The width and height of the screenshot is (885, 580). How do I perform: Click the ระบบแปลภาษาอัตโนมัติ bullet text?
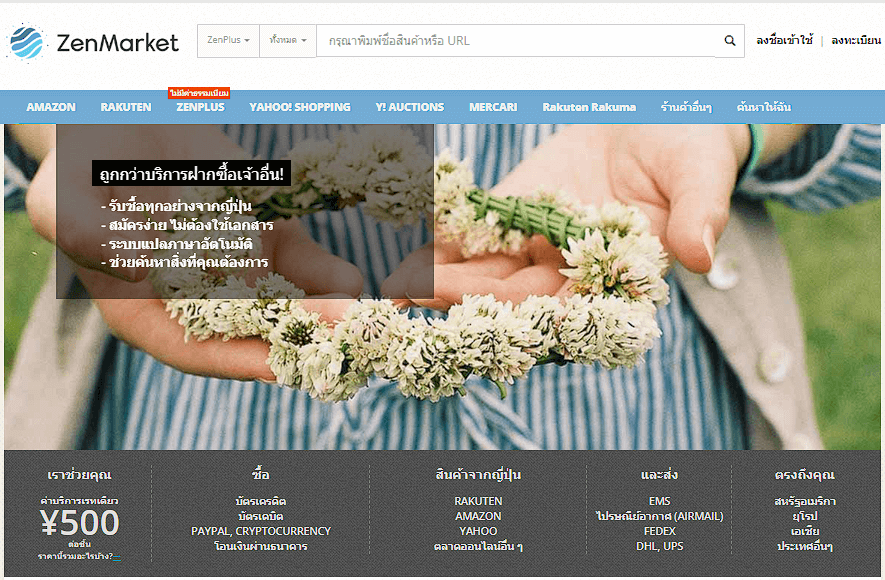(177, 244)
